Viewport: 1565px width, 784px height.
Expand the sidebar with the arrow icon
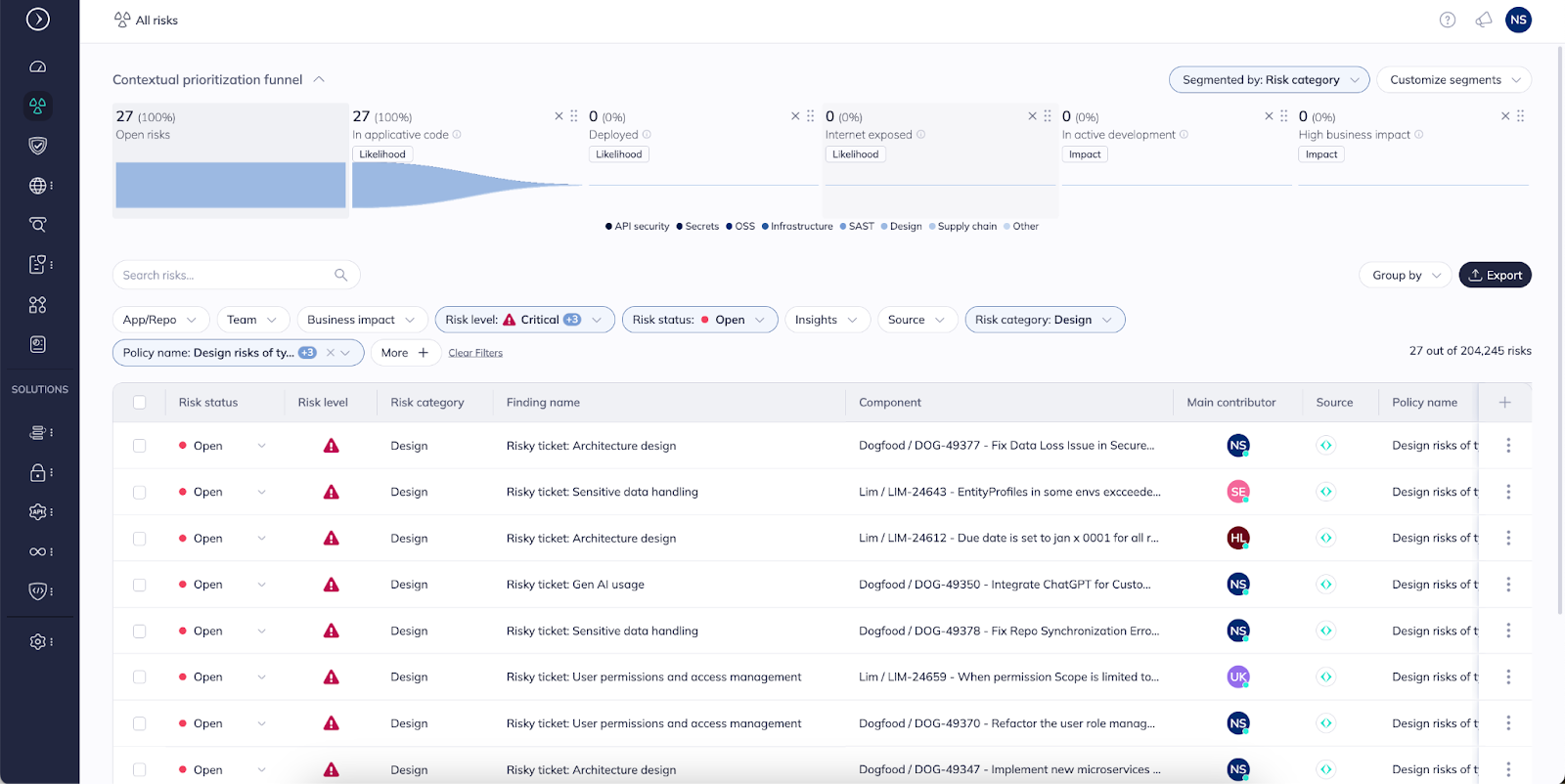pos(38,20)
